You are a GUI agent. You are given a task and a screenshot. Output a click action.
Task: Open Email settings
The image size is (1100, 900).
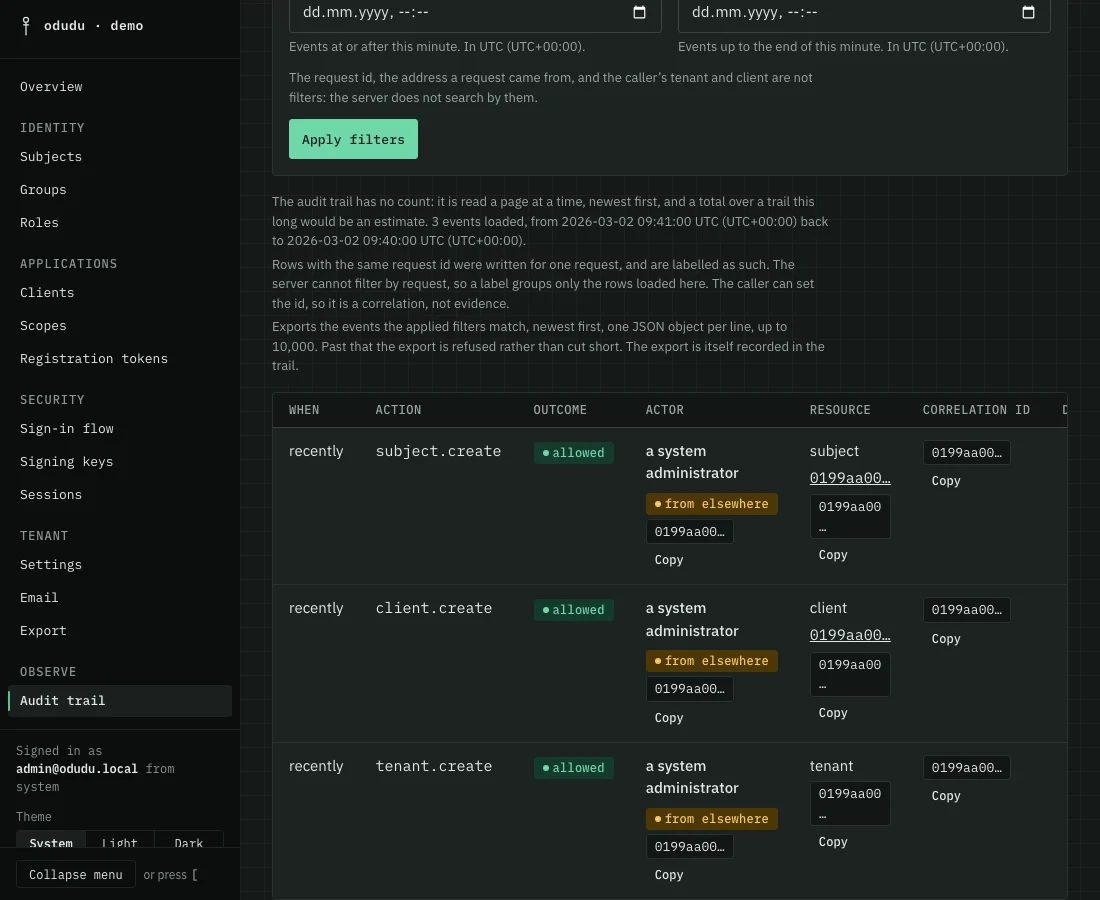click(x=120, y=598)
